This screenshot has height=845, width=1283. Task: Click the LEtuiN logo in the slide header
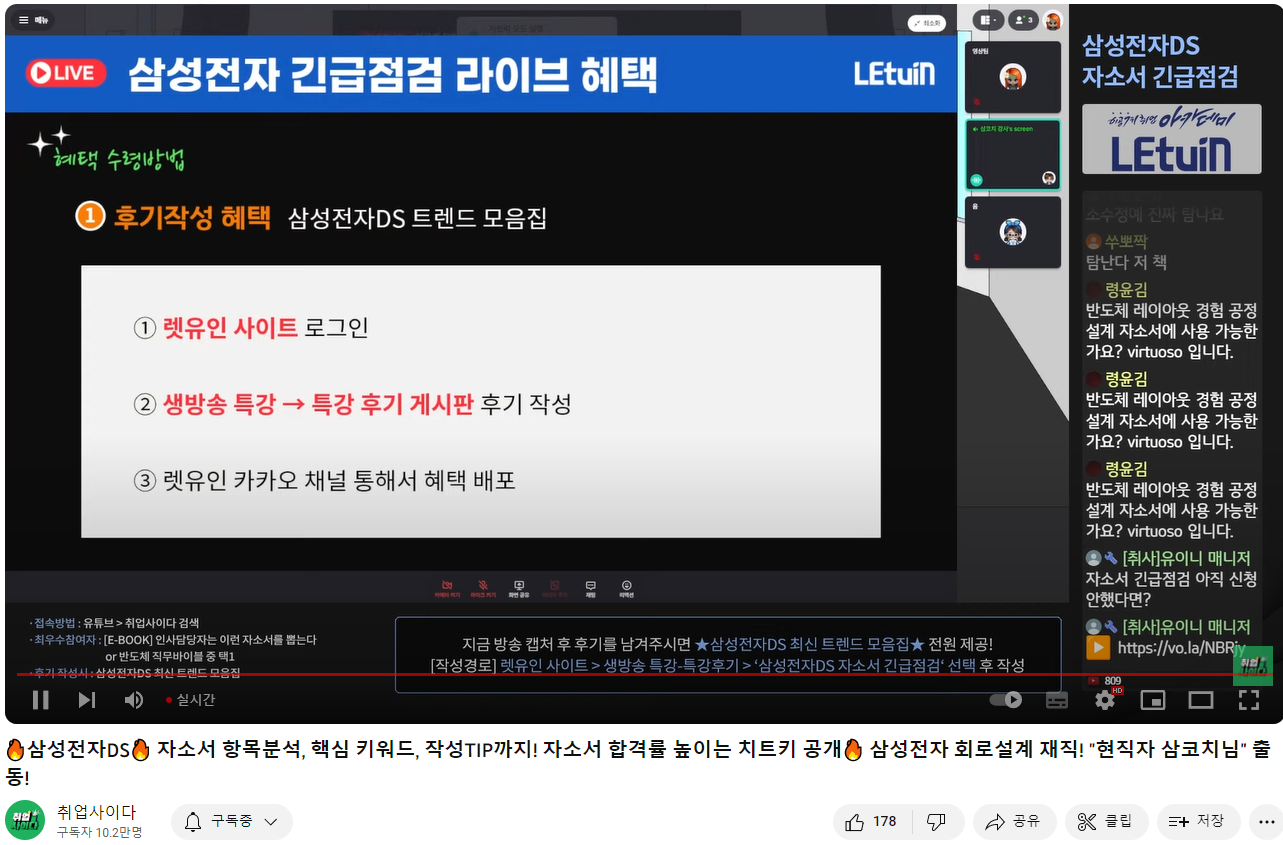click(894, 73)
